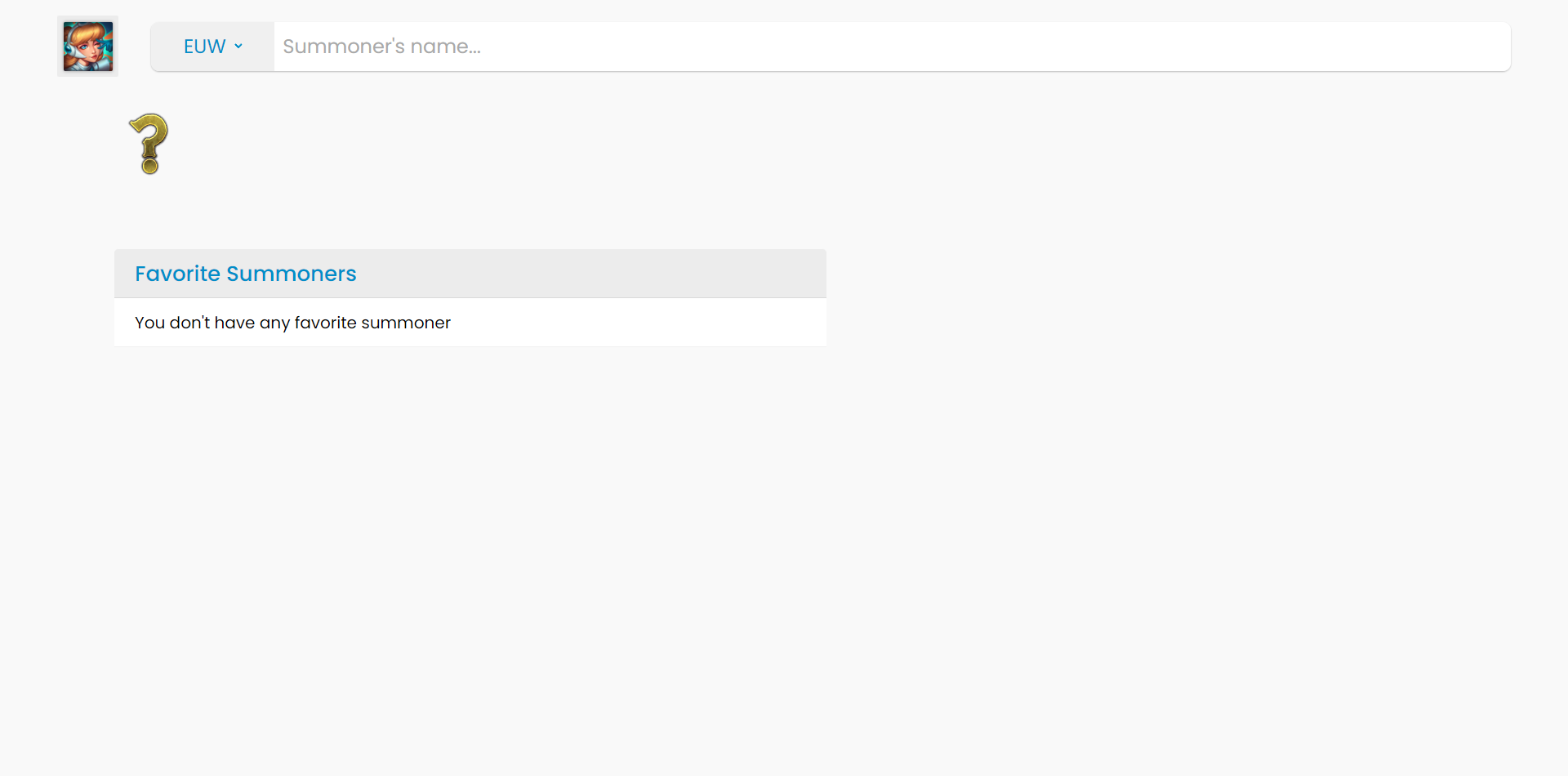Click the yellow question mark placeholder

(149, 144)
